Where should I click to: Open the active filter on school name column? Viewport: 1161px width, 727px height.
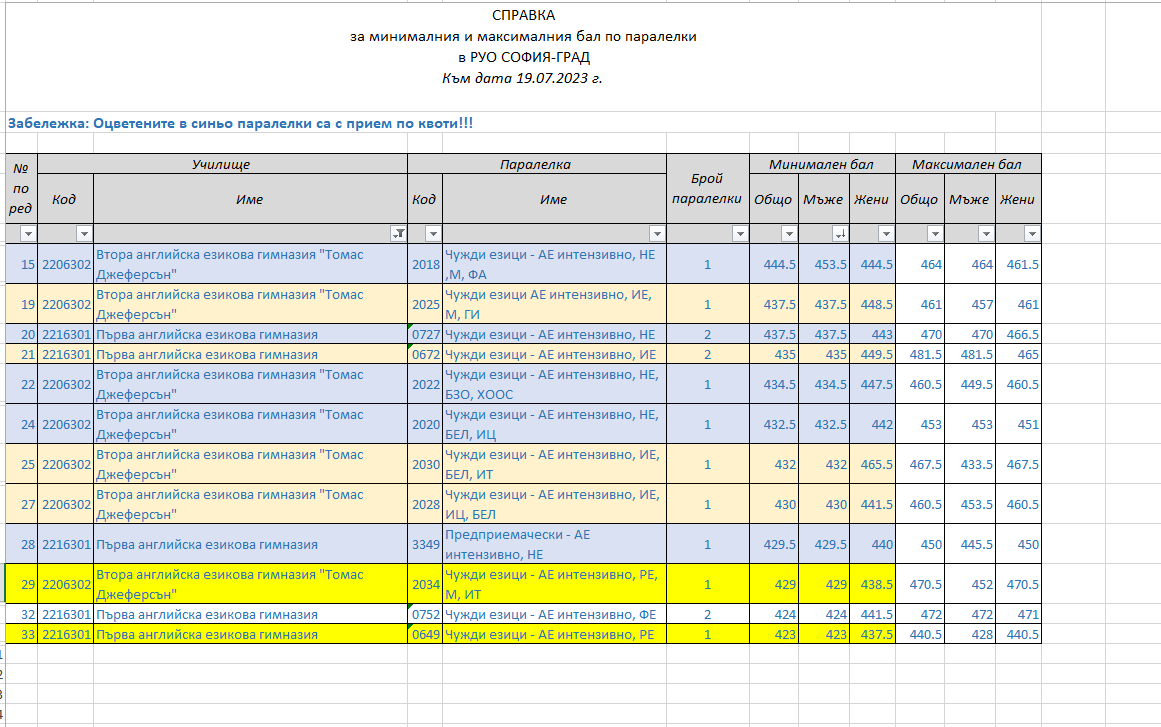[398, 234]
